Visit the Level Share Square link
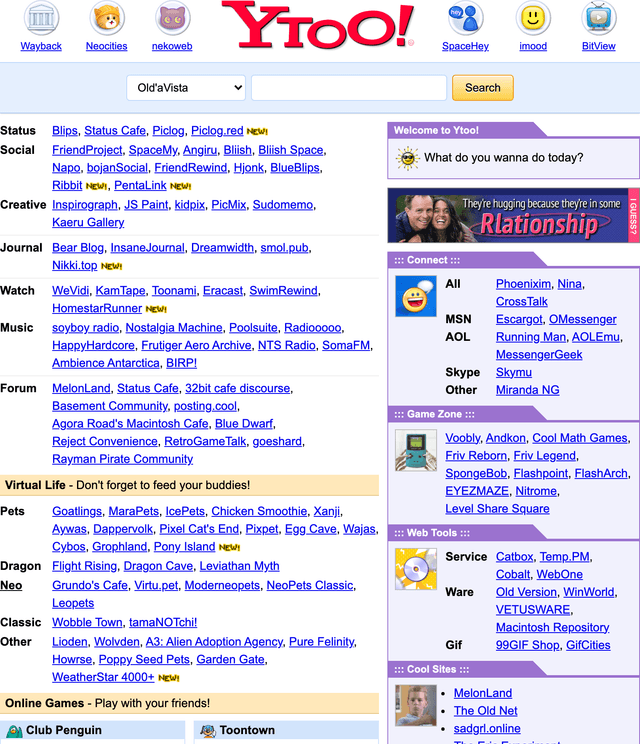The width and height of the screenshot is (640, 744). (x=497, y=509)
